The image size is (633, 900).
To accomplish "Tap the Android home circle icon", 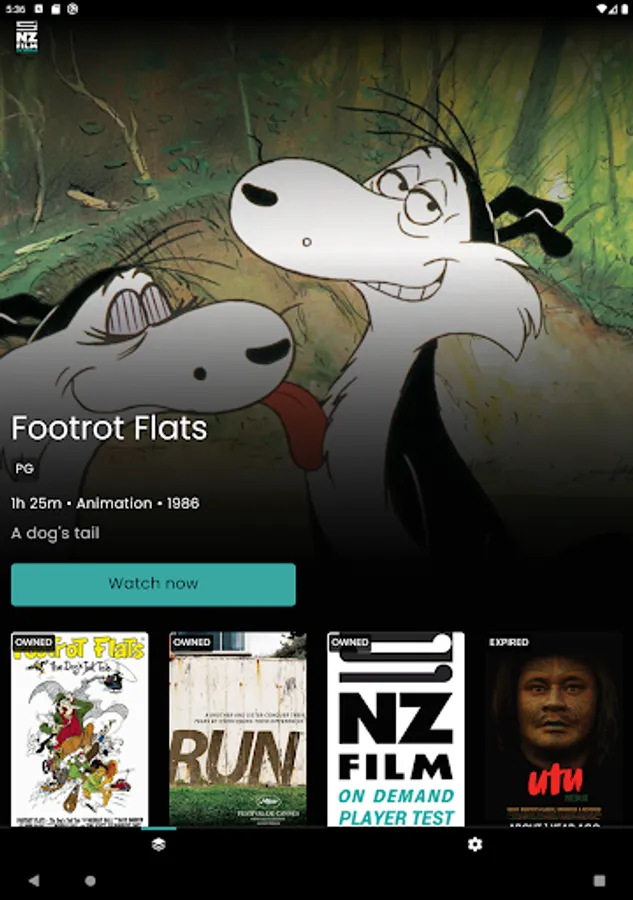I will point(90,880).
